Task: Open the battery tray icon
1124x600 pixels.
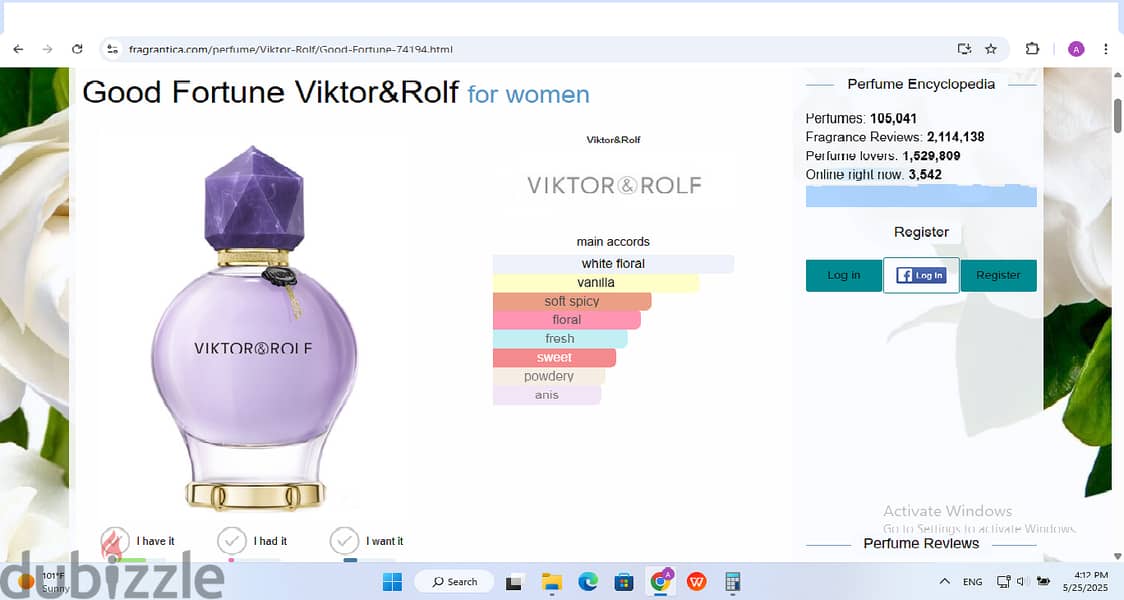Action: click(x=1043, y=581)
